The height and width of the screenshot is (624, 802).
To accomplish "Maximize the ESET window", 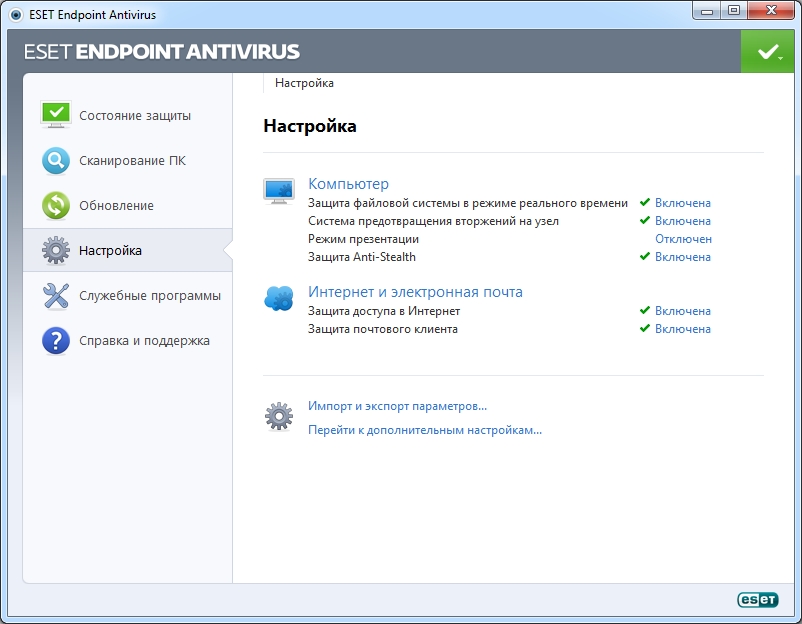I will [x=733, y=10].
